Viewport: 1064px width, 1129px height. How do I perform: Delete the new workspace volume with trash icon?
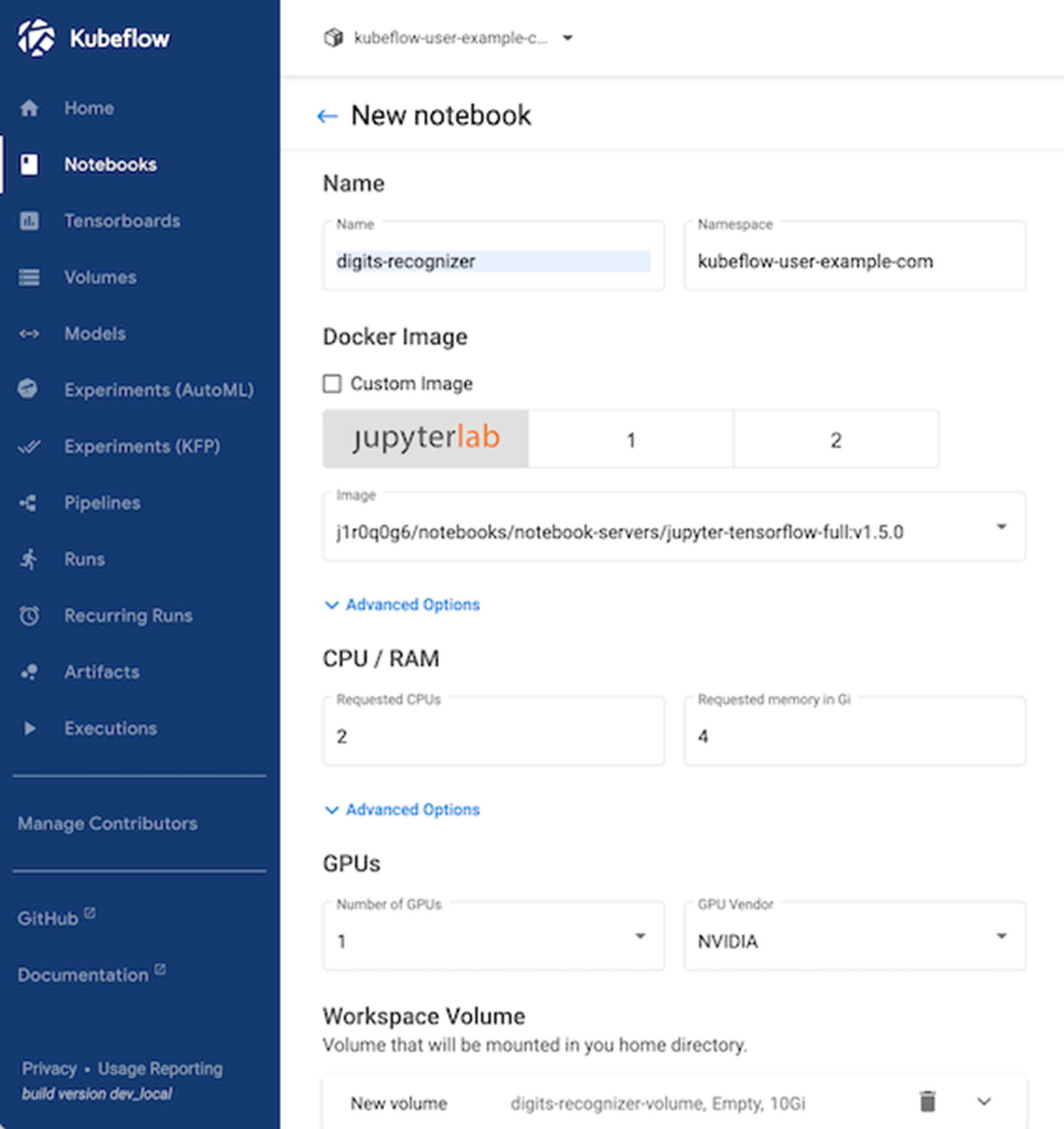coord(927,1102)
